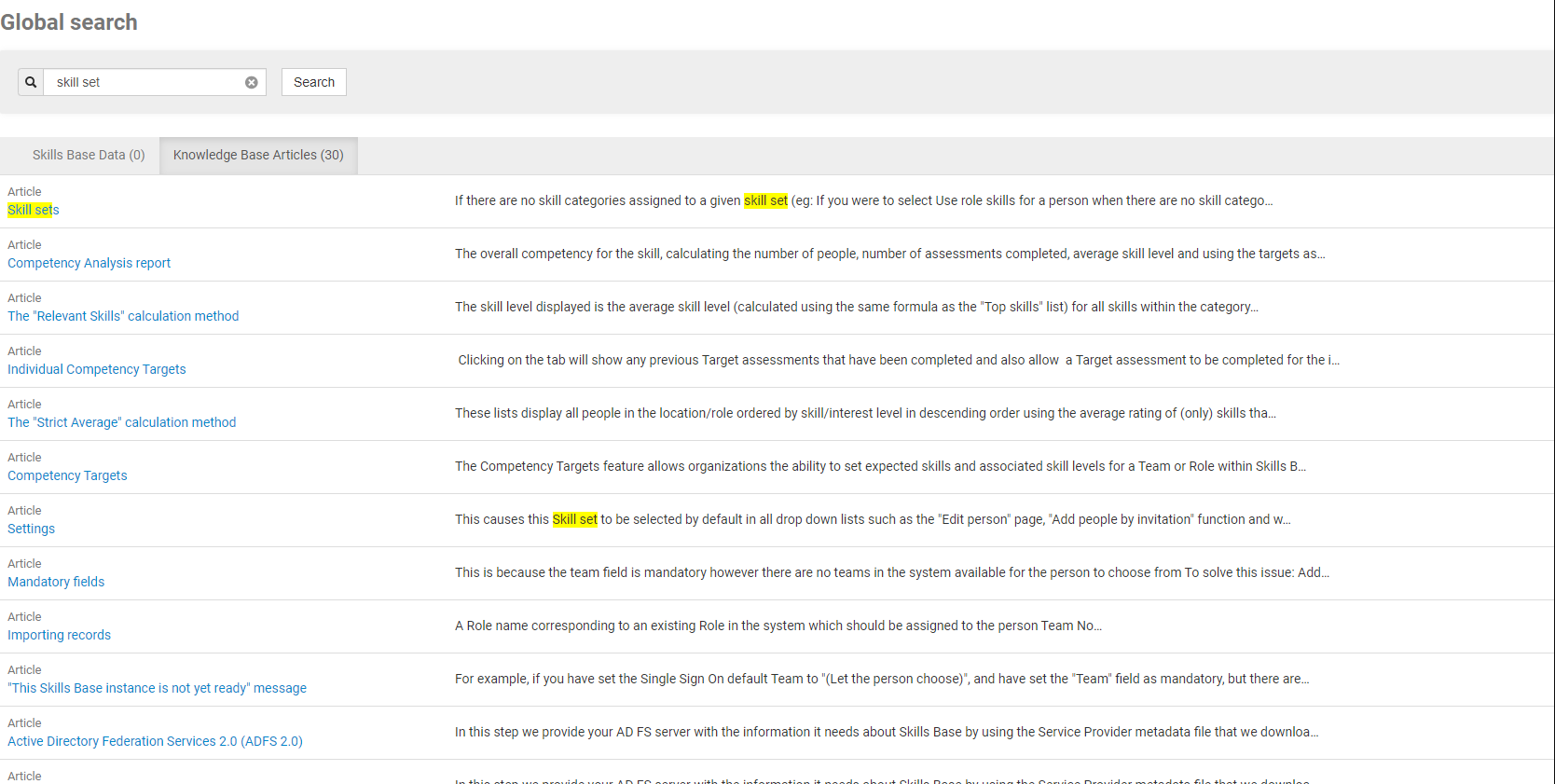Focus the 'skill set' search input
Viewport: 1555px width, 784px height.
pos(144,82)
